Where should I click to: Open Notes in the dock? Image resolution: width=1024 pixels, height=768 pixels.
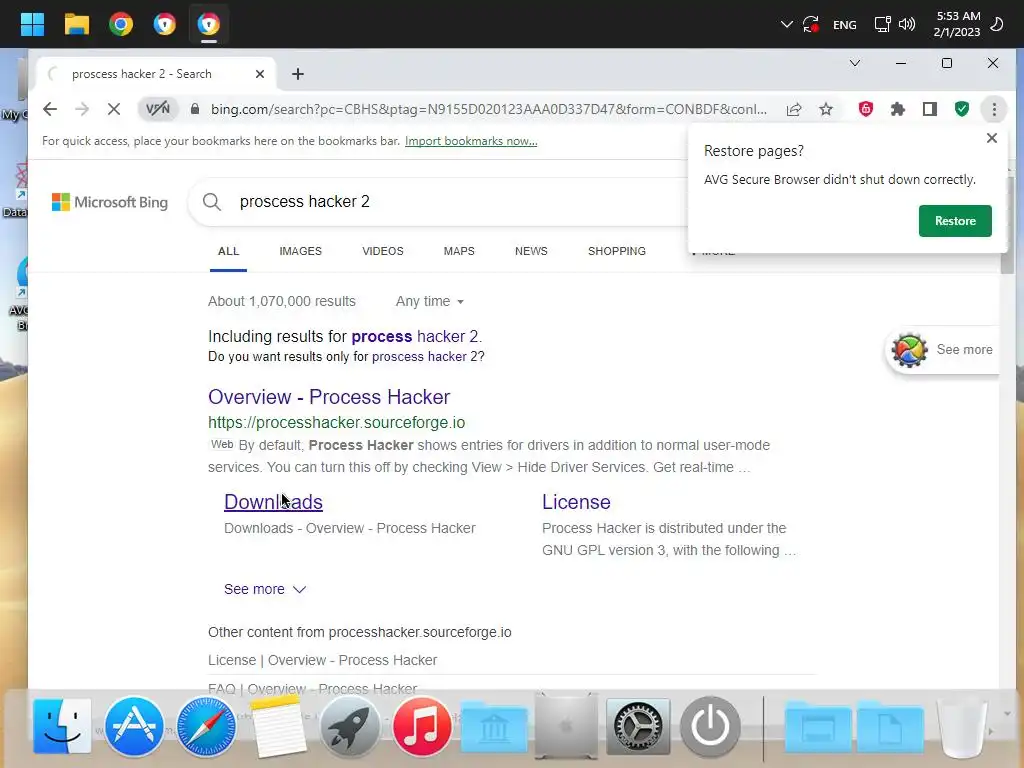[x=278, y=726]
